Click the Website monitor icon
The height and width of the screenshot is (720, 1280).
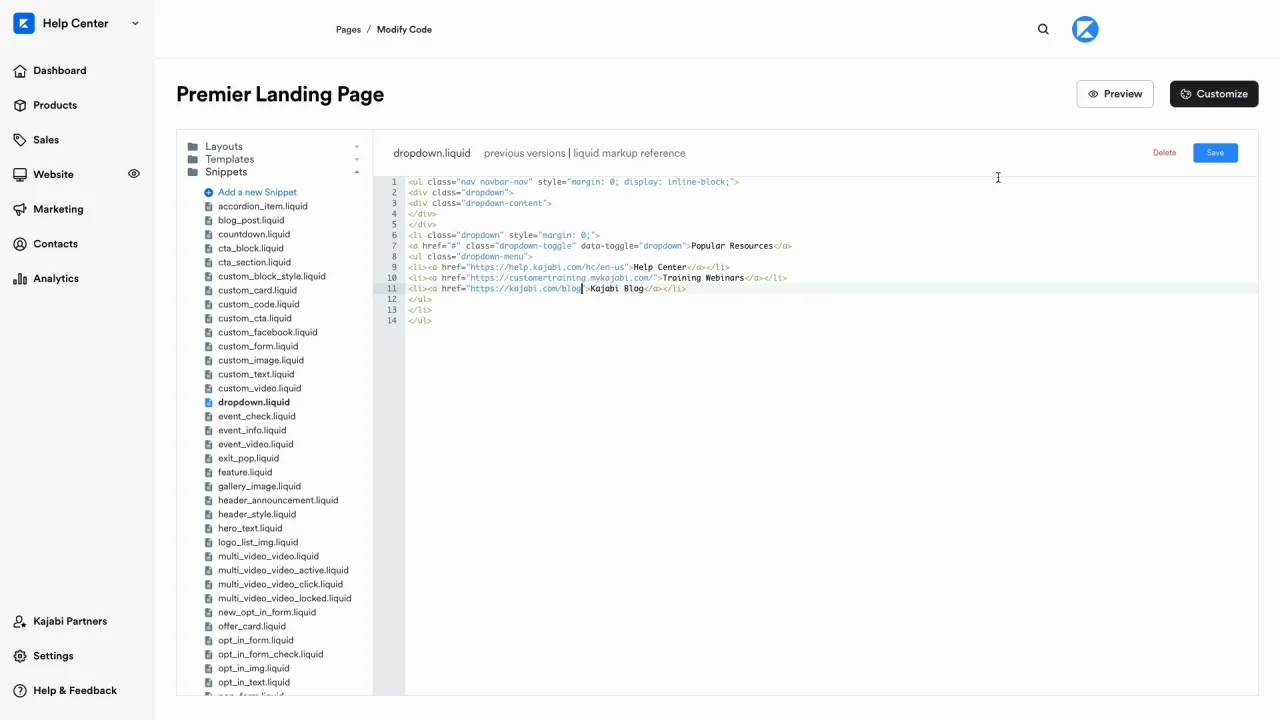click(20, 175)
